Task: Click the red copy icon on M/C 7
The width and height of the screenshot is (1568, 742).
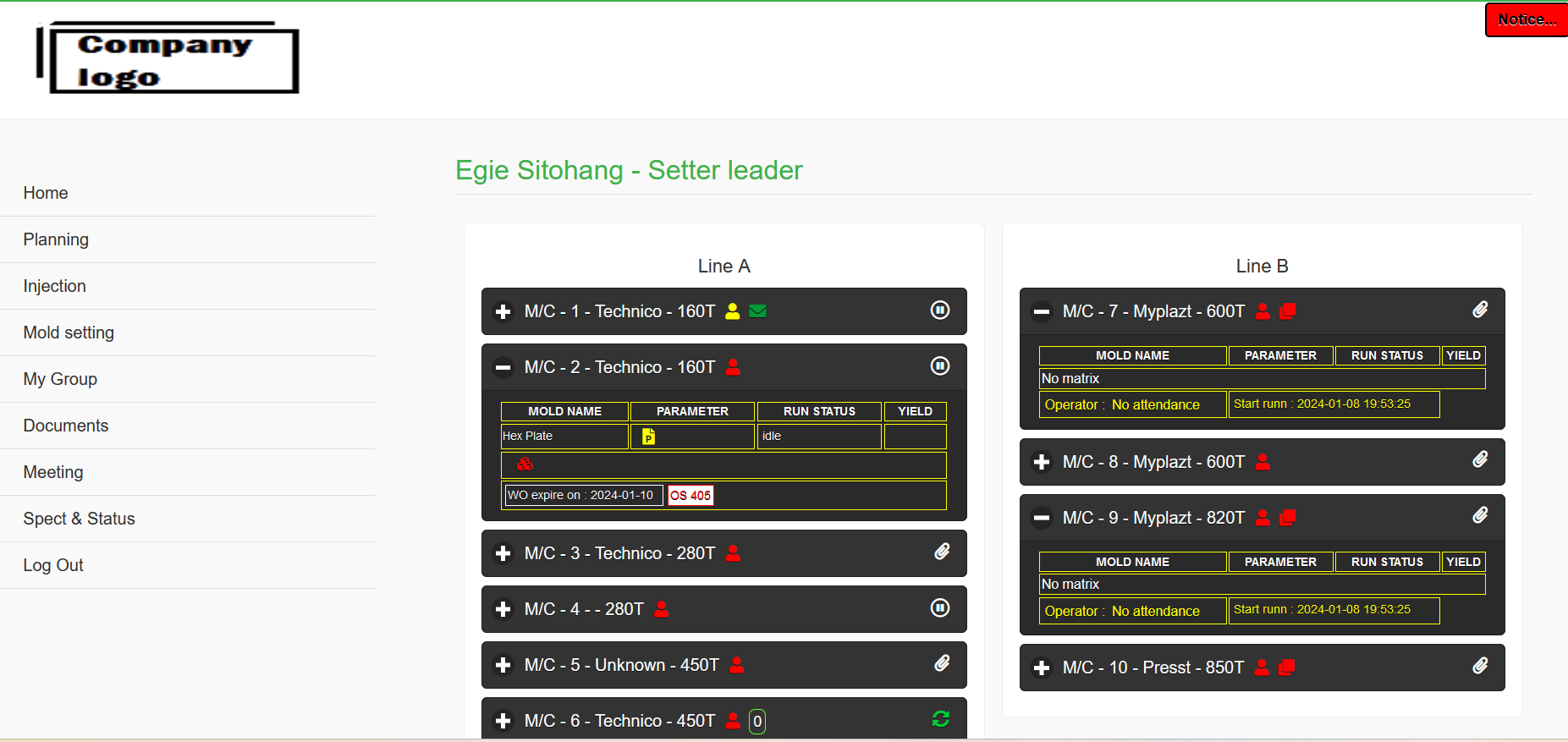Action: click(1287, 311)
